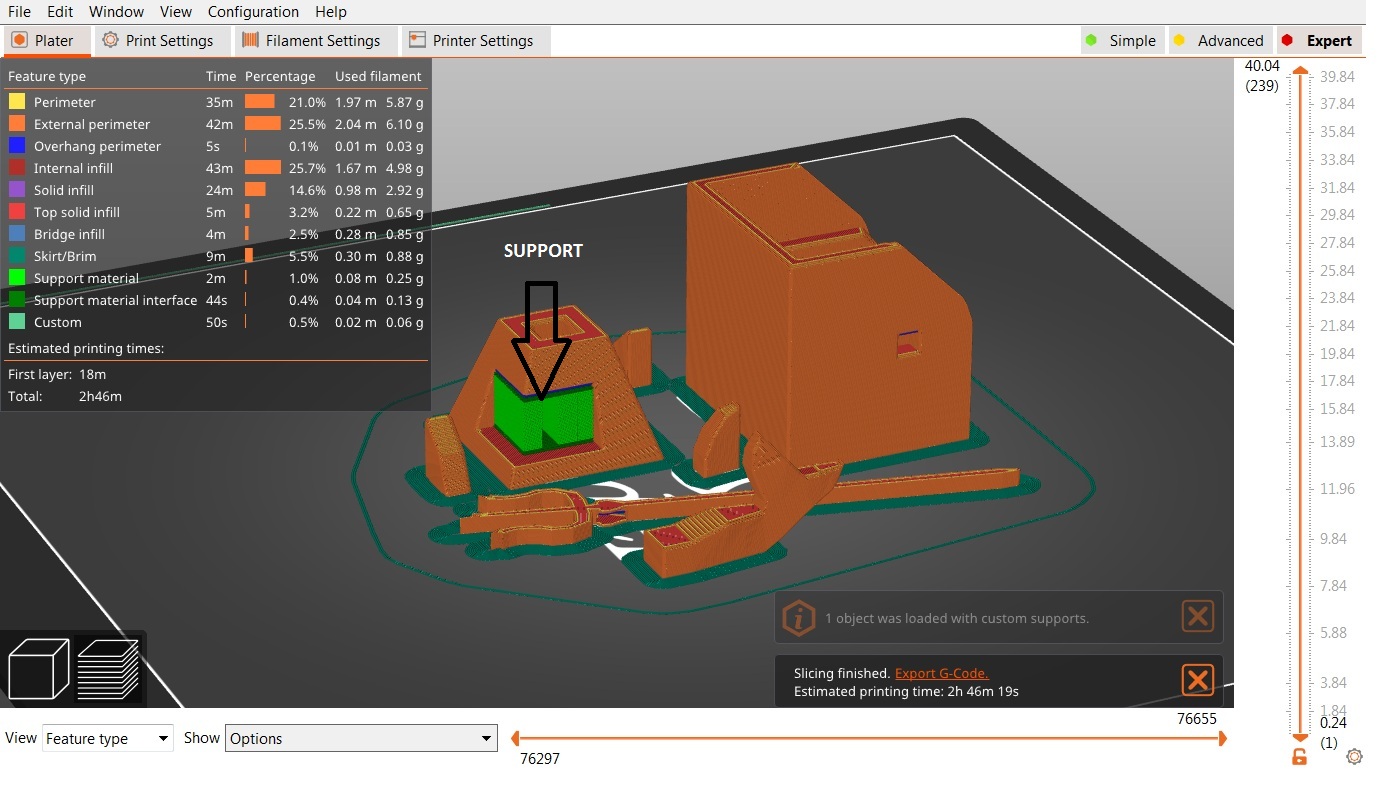Switch to Simple mode

coord(1122,41)
